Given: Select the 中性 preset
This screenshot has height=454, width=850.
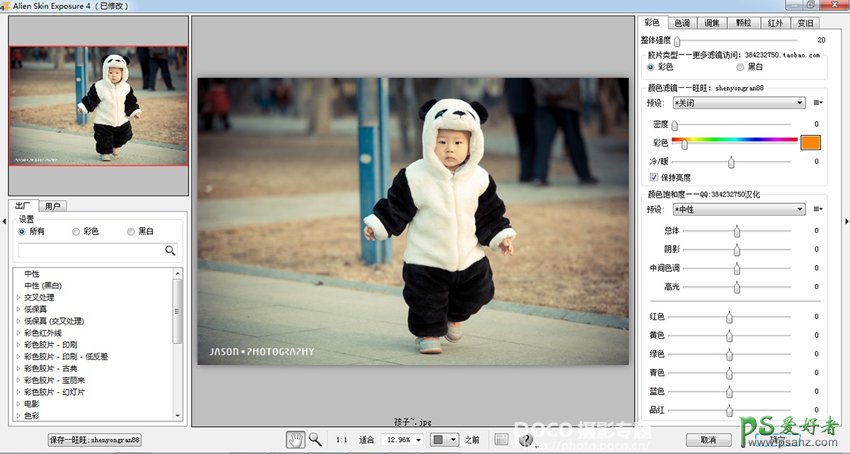Looking at the screenshot, I should 32,274.
